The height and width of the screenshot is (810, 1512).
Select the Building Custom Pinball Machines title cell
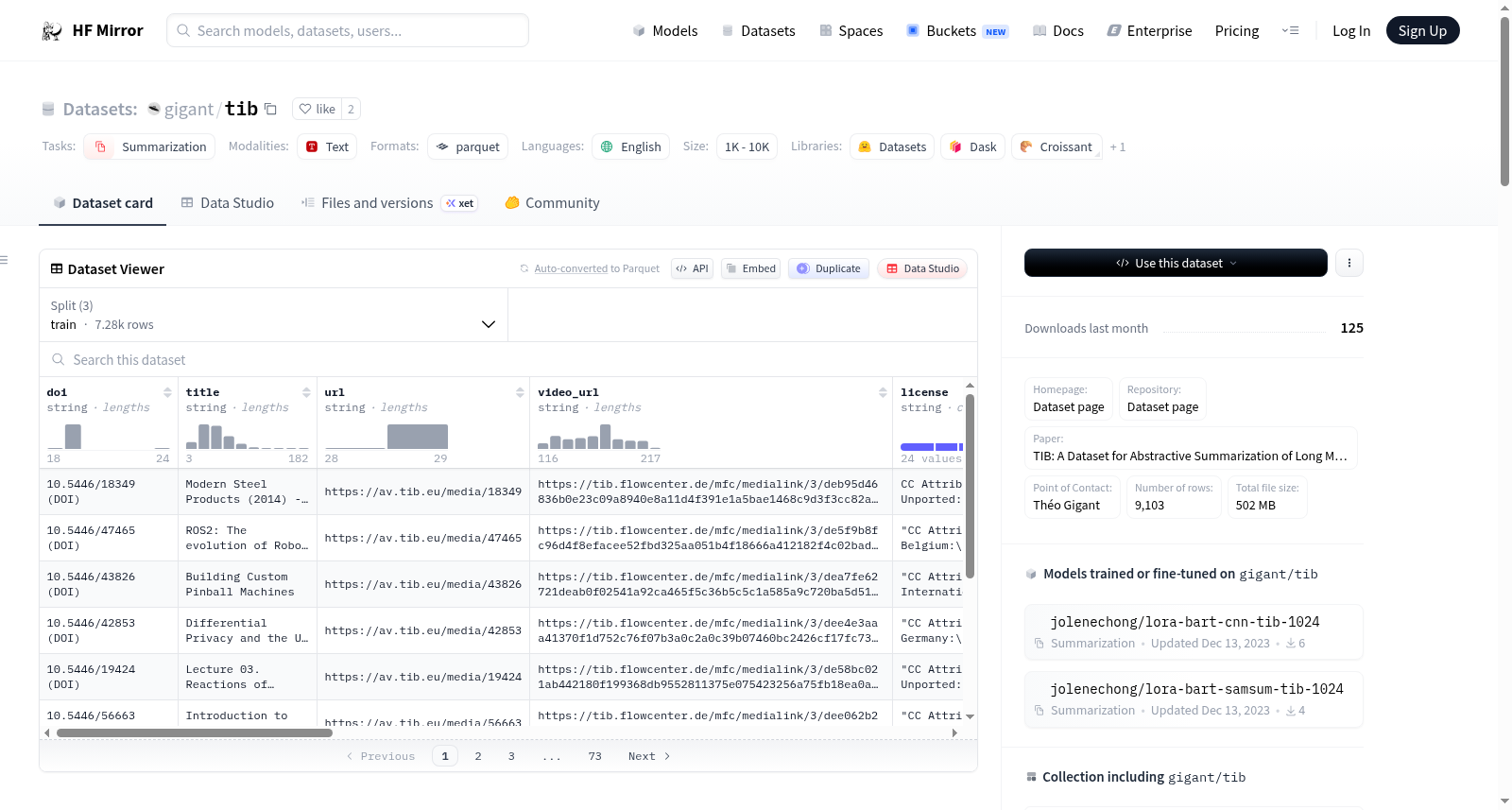[248, 585]
